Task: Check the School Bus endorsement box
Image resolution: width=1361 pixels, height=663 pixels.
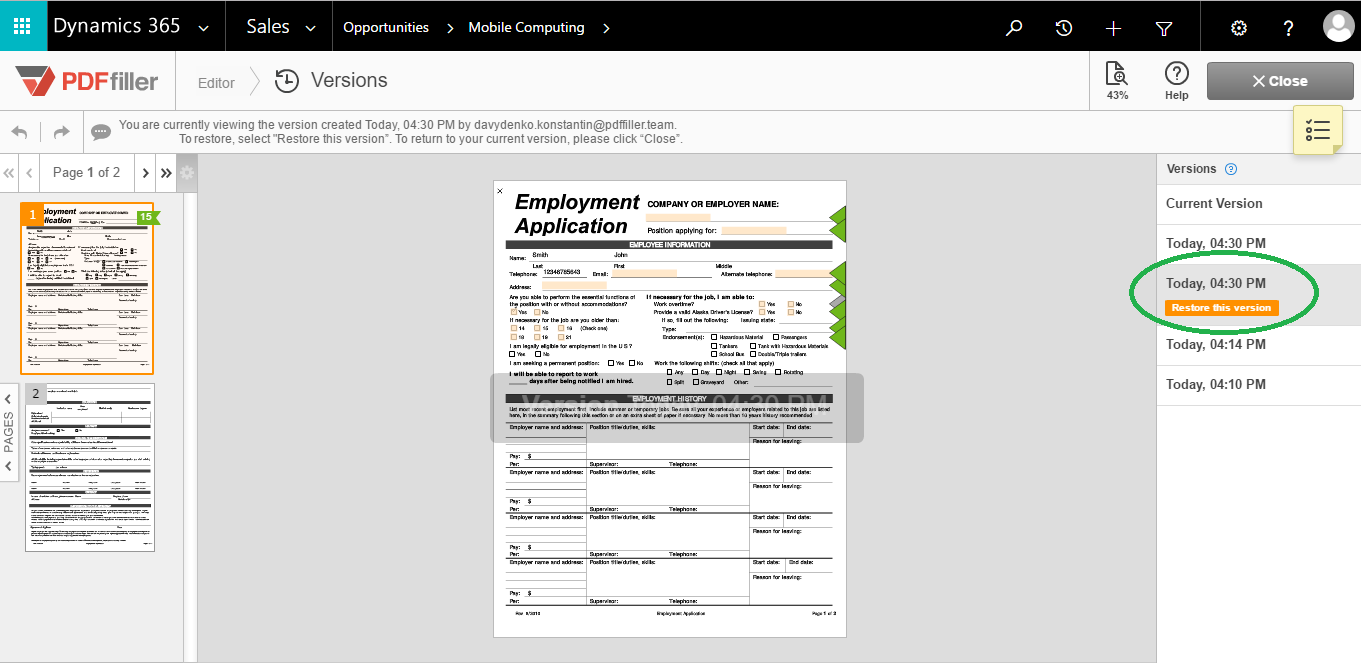Action: 714,353
